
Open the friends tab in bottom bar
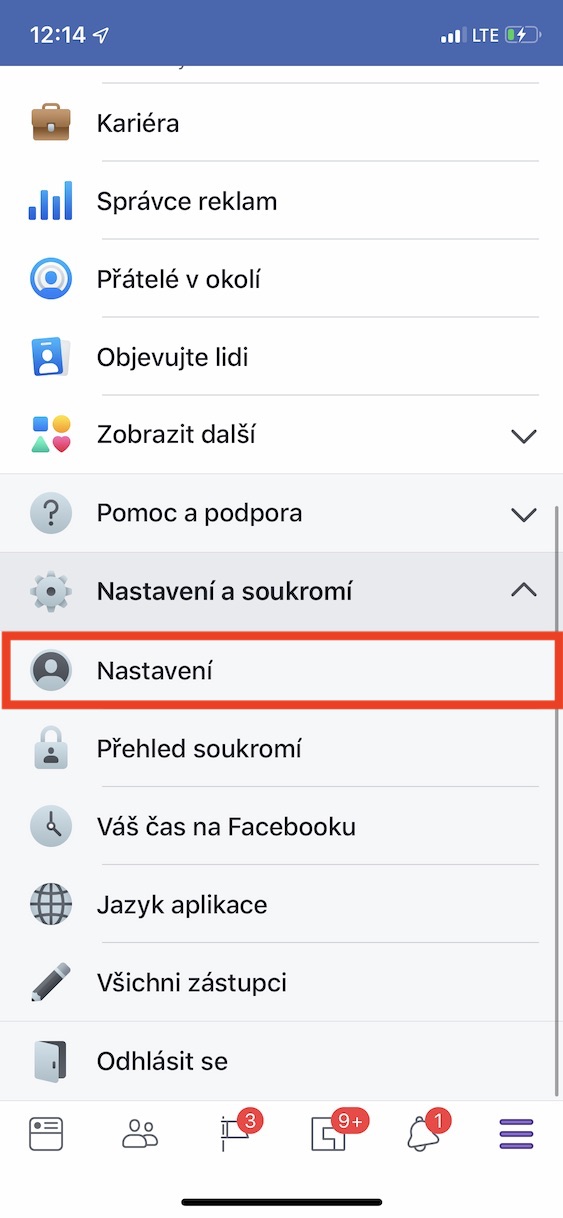coord(140,1133)
